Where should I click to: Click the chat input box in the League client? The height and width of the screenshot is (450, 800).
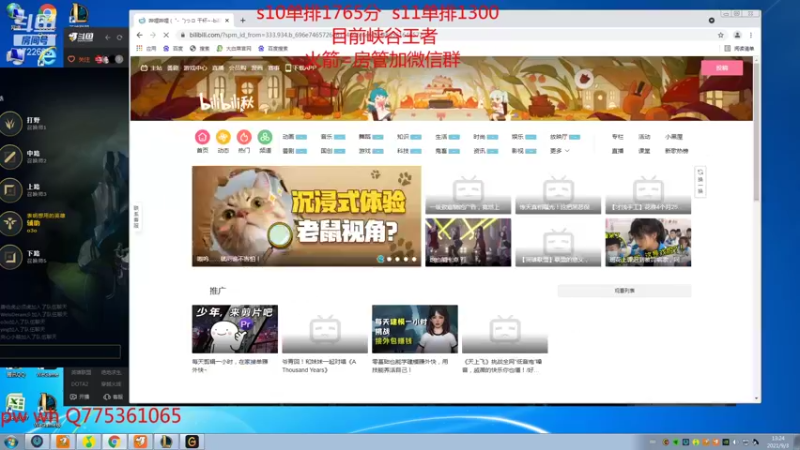coord(60,352)
